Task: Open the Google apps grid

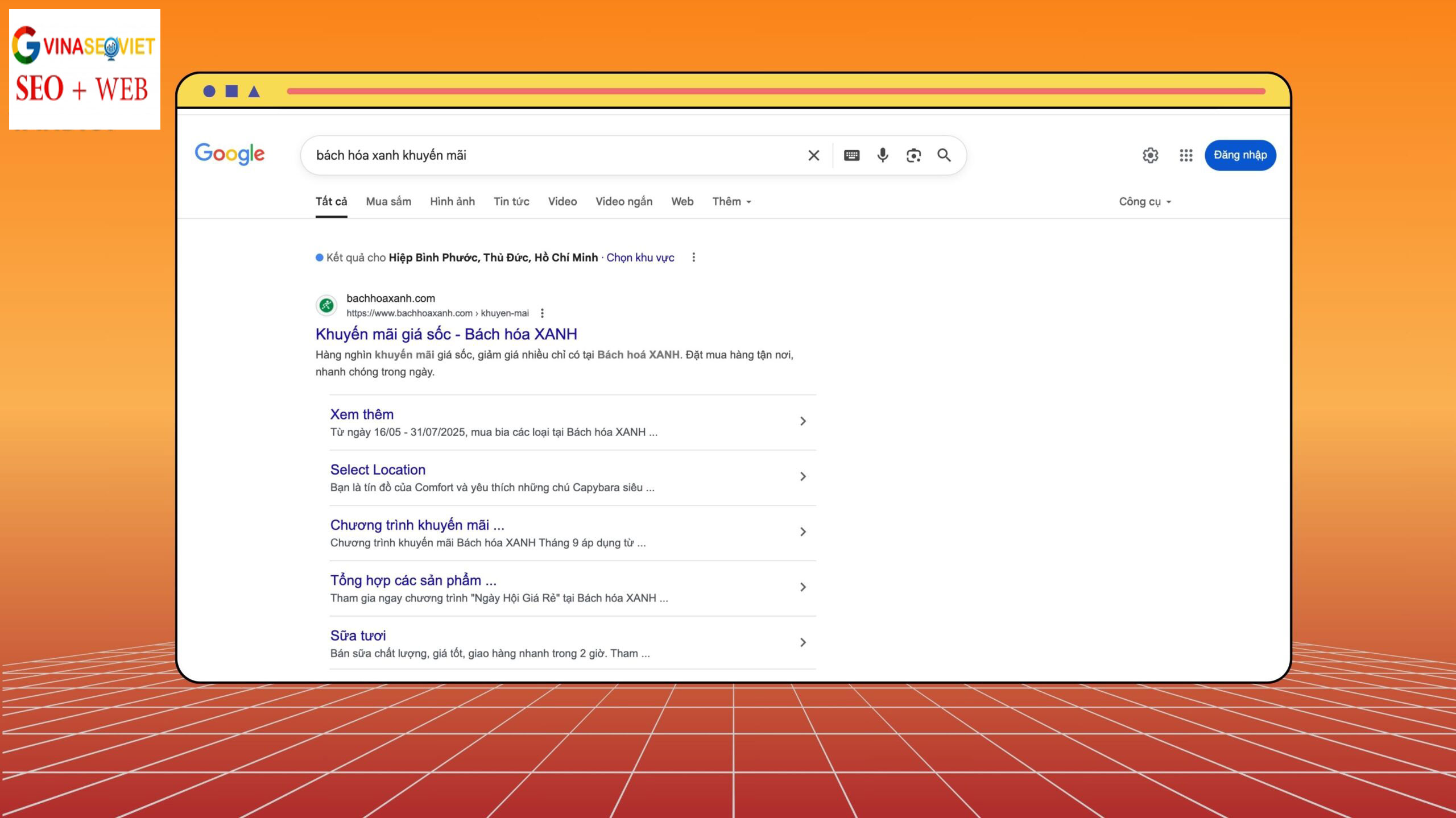Action: (x=1186, y=155)
